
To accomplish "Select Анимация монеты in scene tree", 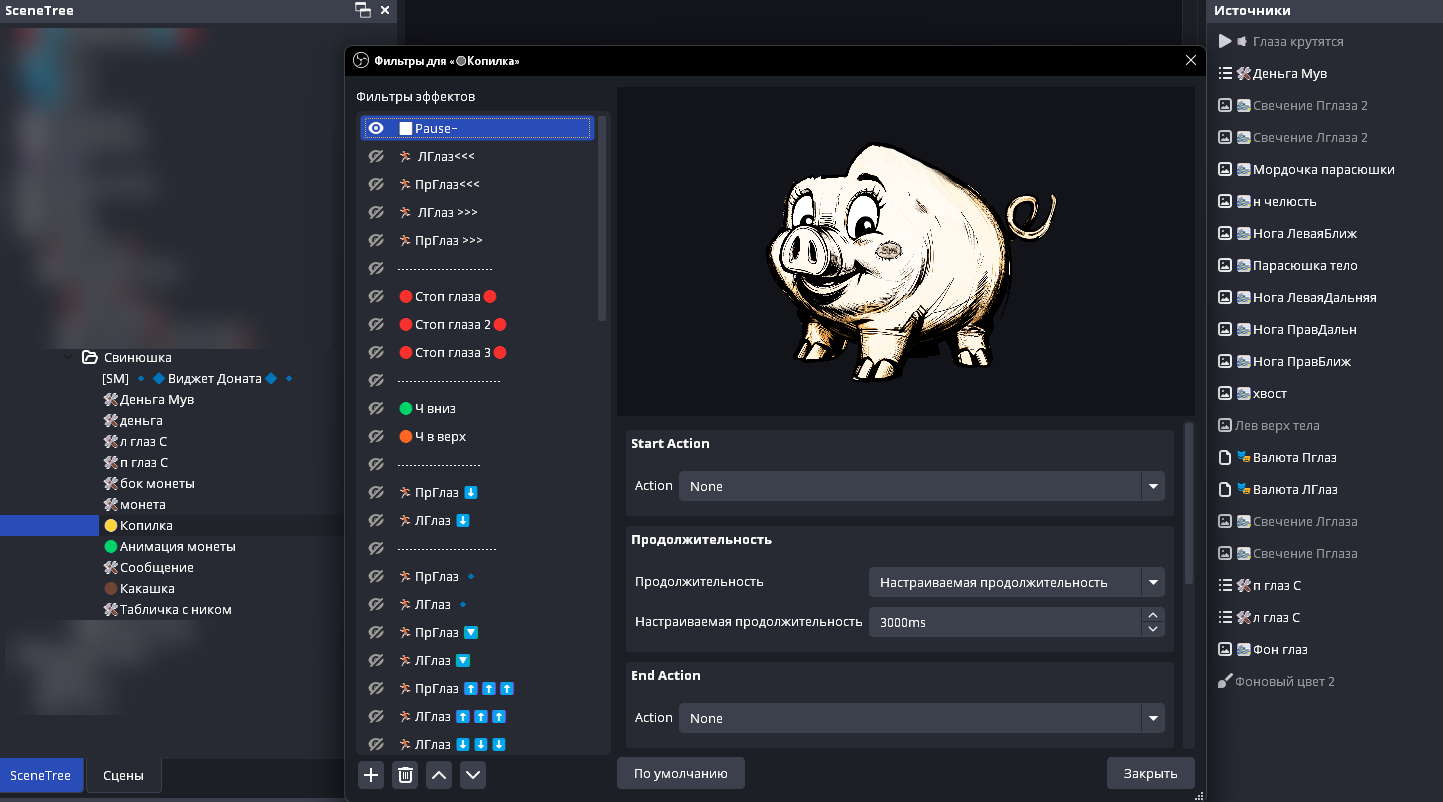I will tap(177, 546).
